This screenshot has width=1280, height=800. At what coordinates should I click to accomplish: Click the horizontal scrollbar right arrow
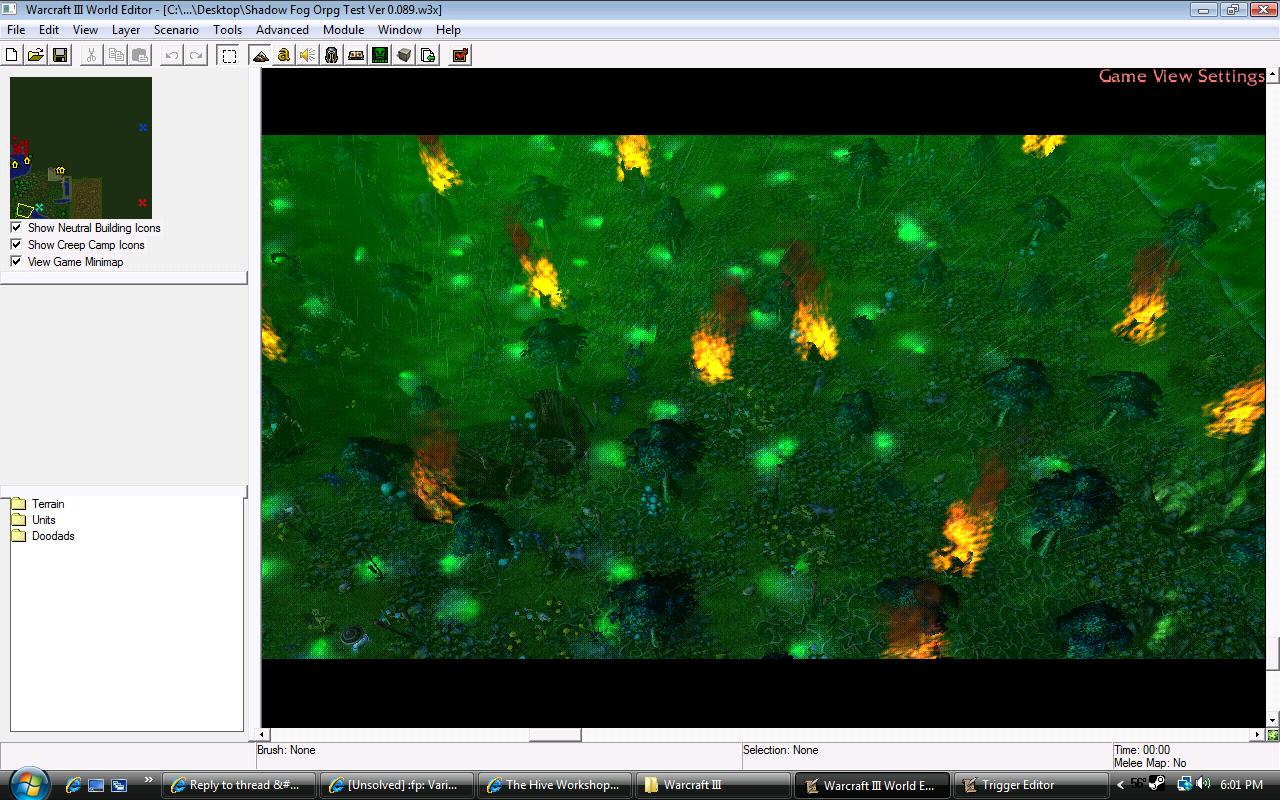coord(1258,735)
